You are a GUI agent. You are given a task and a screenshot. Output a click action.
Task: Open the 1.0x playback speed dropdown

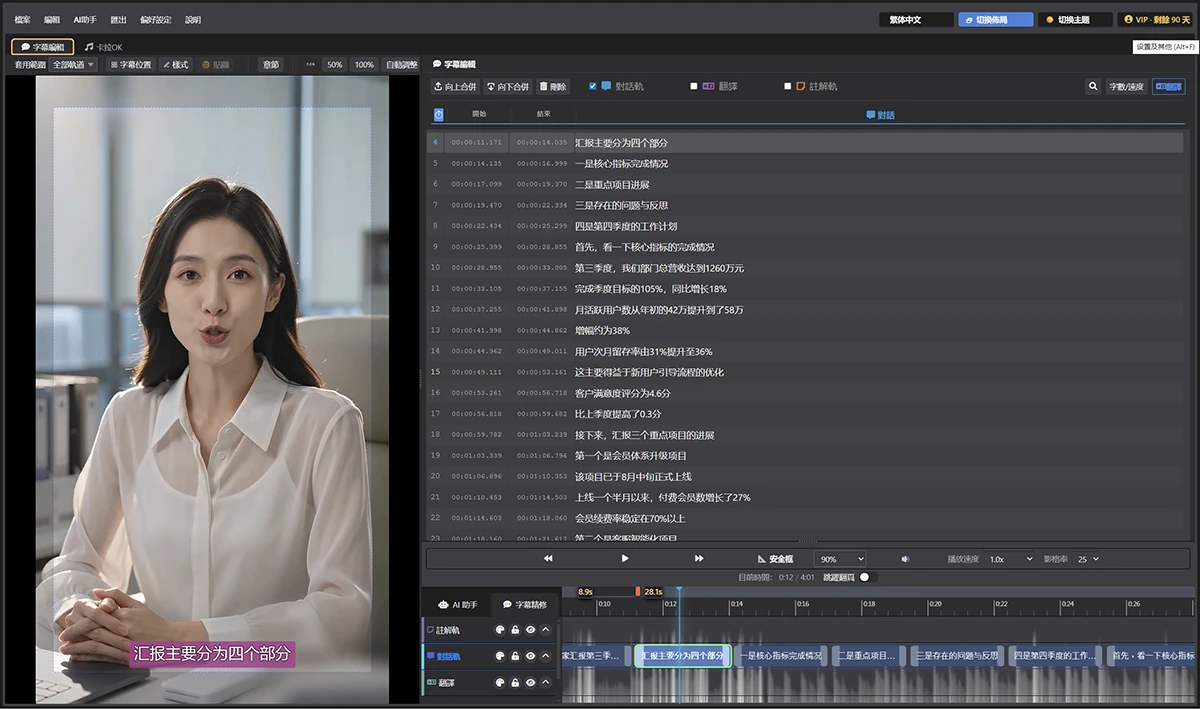1010,559
